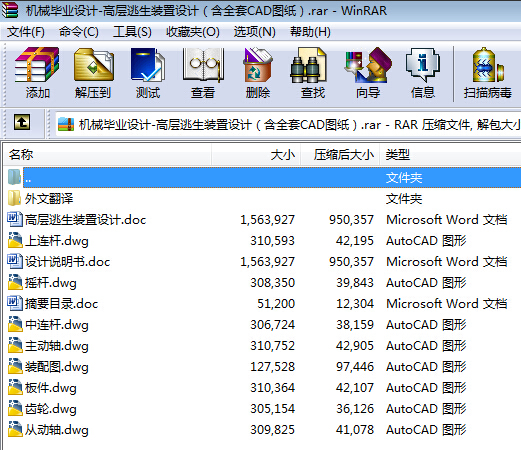Click the AutoCAD icon of 齿轮.dwg
The height and width of the screenshot is (450, 521).
tap(15, 408)
